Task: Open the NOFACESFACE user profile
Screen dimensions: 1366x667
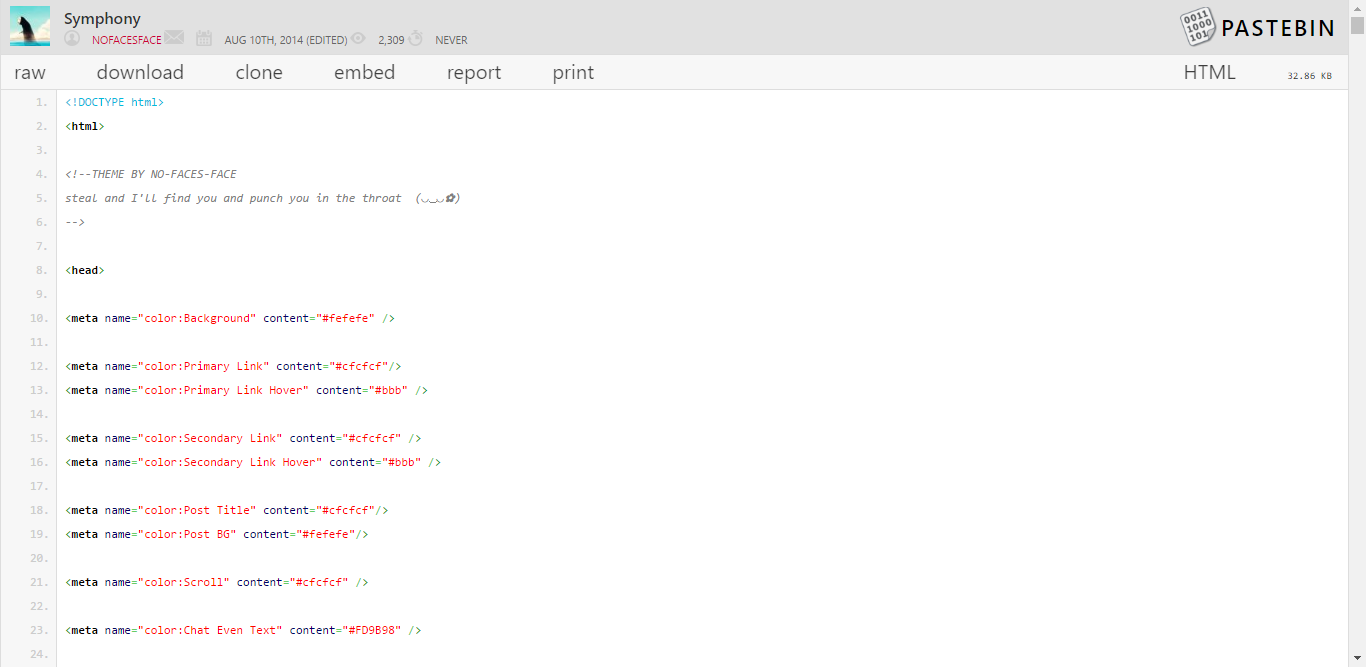Action: (124, 40)
